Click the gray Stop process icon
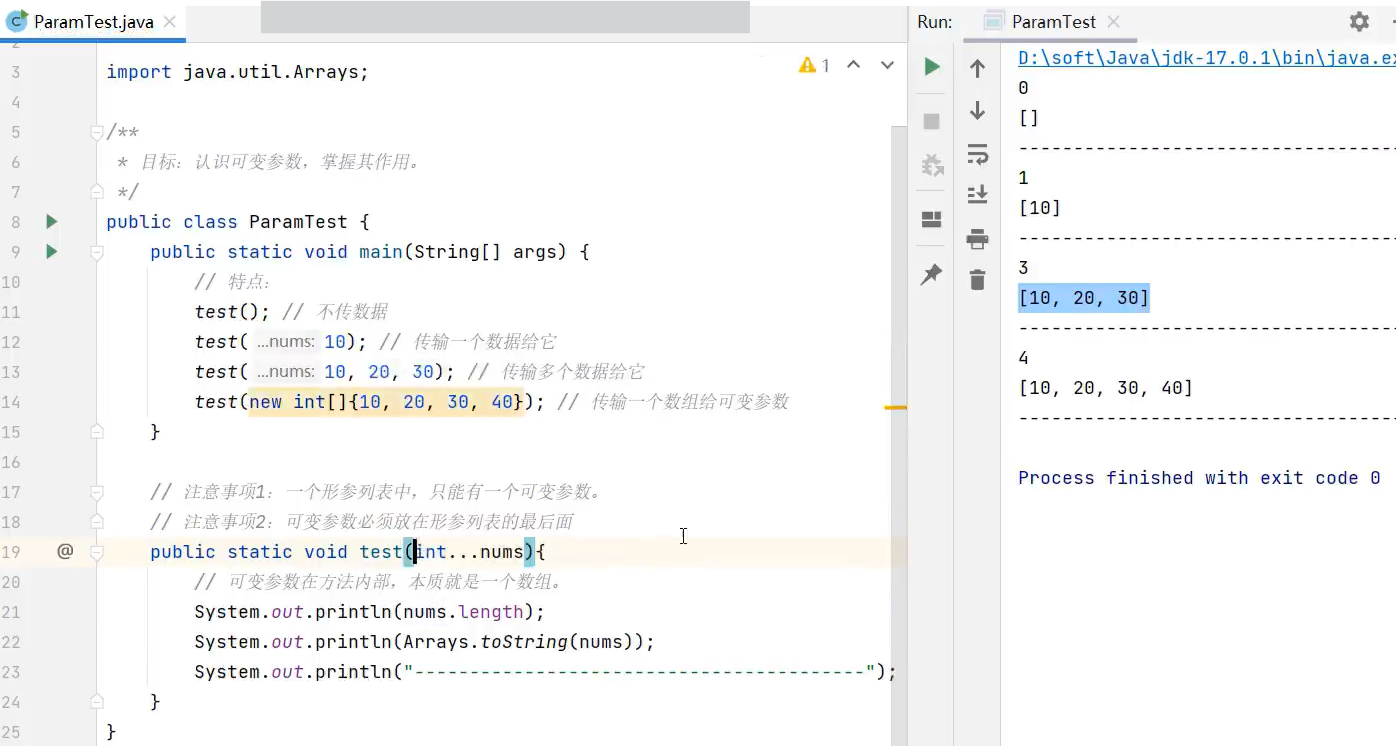Viewport: 1396px width, 746px height. [x=932, y=121]
